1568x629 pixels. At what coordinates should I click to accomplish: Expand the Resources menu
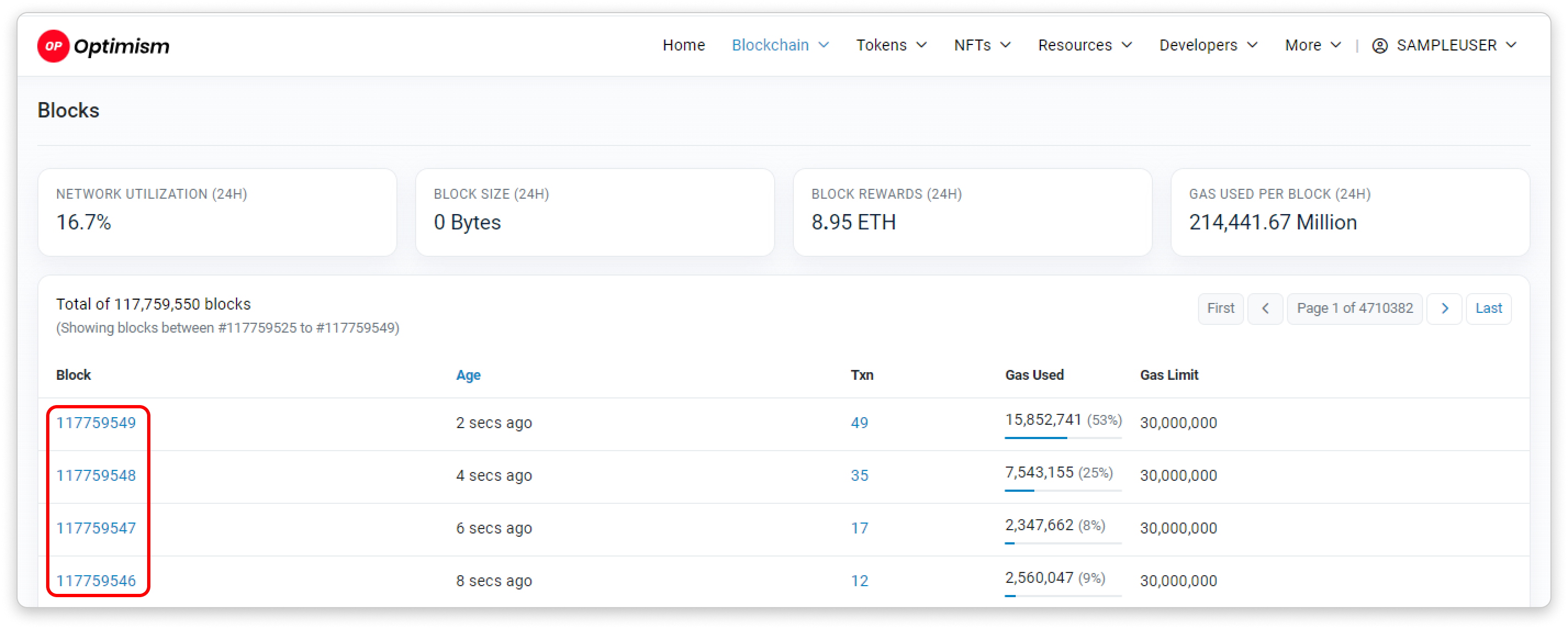[x=1085, y=46]
